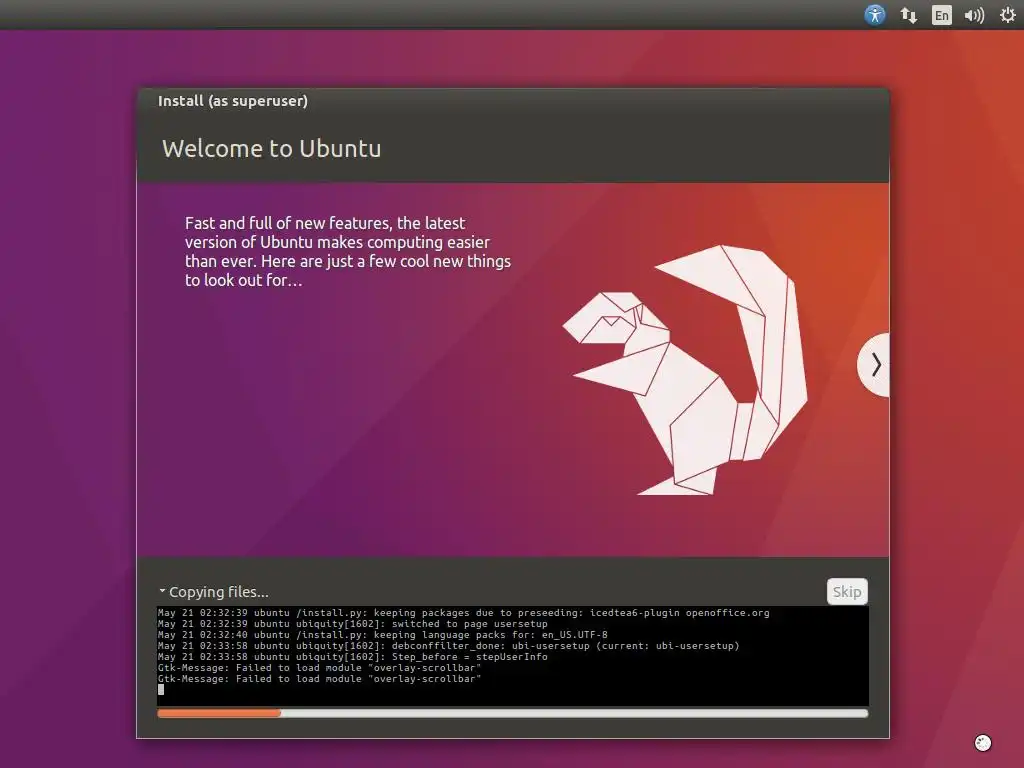Click the installation progress bar
Viewport: 1024px width, 768px height.
pos(513,713)
